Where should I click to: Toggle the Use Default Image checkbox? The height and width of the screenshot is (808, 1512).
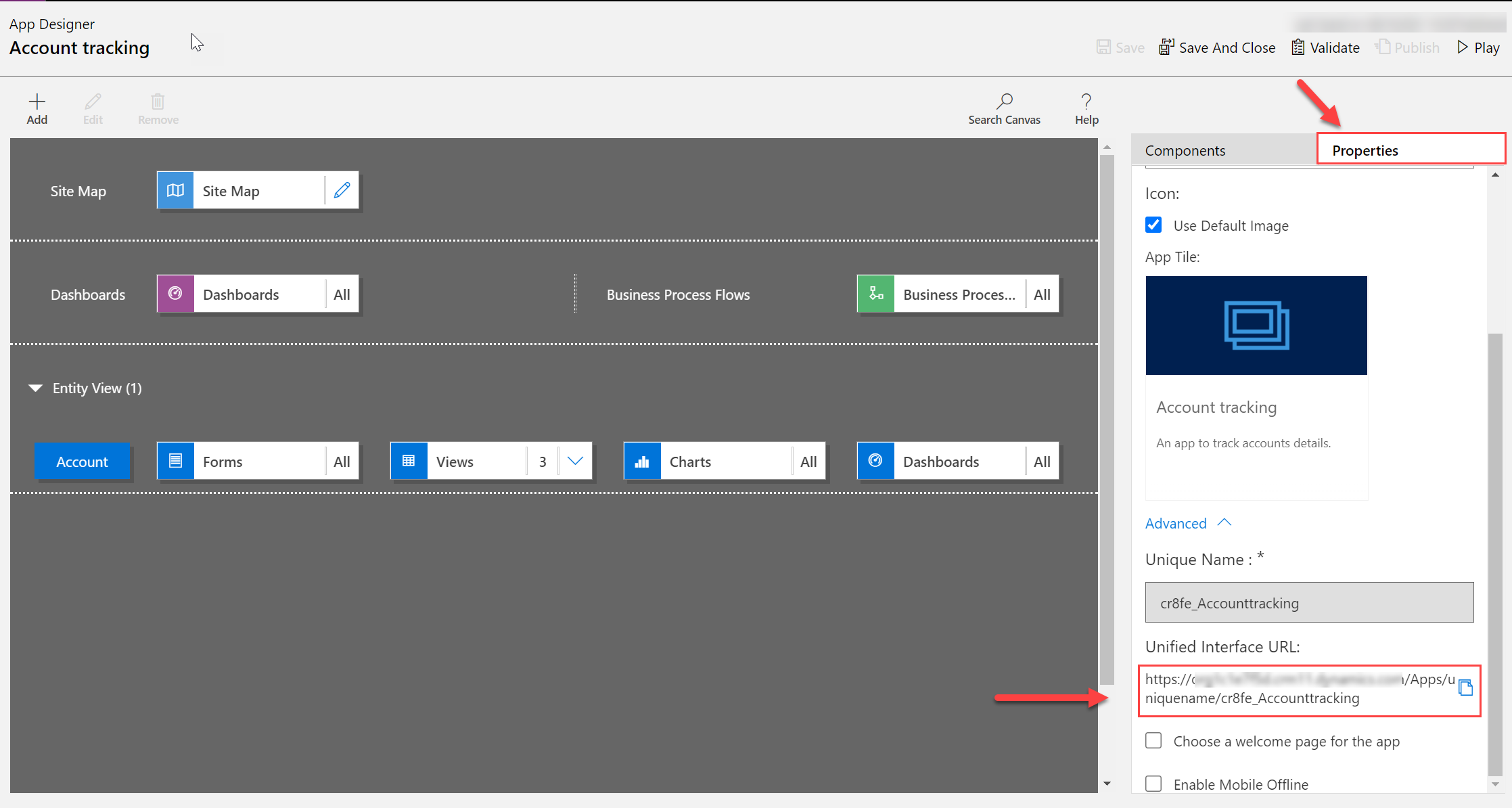click(x=1154, y=225)
